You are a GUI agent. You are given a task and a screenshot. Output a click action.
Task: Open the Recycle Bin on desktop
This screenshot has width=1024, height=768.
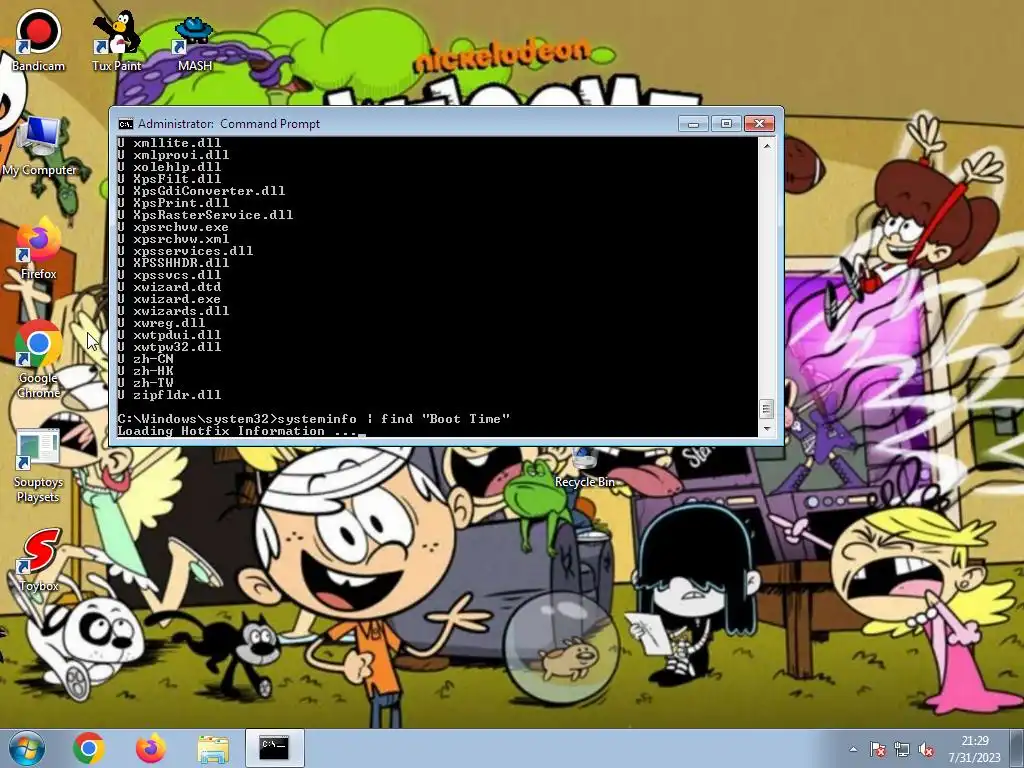click(x=584, y=469)
